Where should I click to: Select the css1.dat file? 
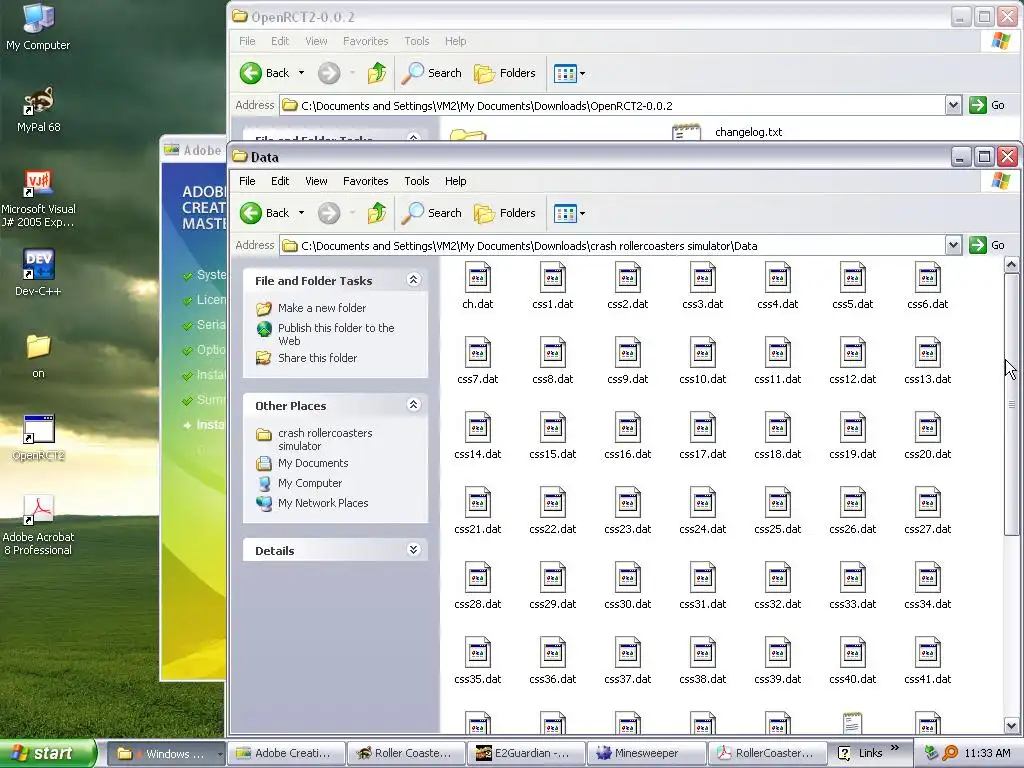coord(552,286)
